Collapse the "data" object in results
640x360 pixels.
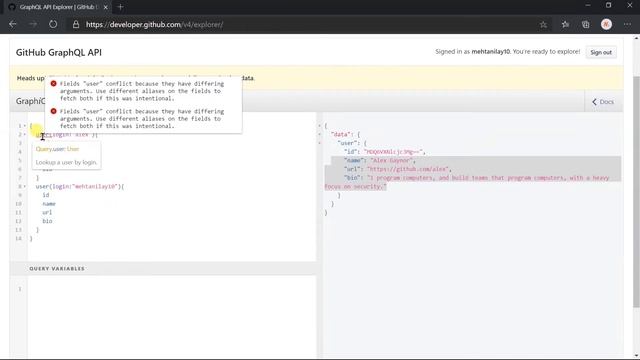(320, 134)
